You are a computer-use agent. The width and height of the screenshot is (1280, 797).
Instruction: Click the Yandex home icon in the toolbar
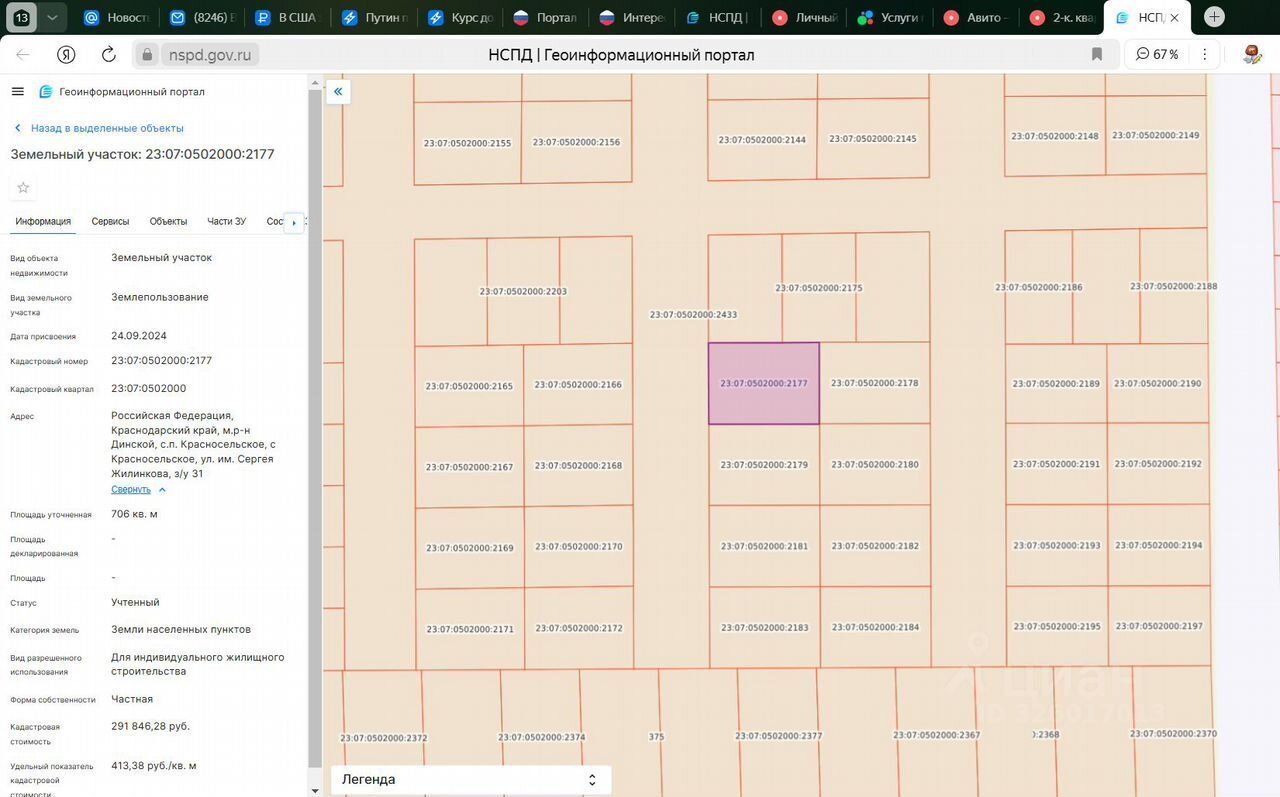(x=66, y=54)
